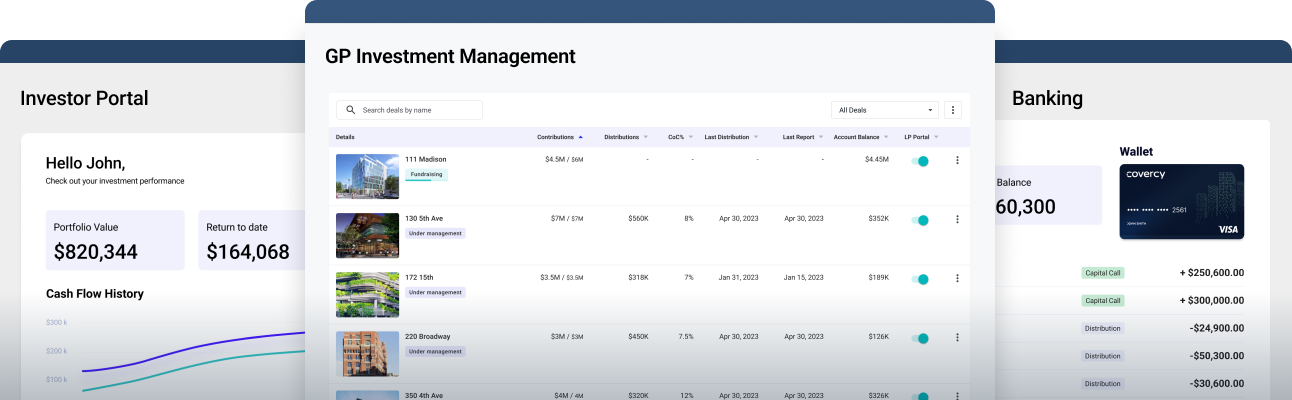Image resolution: width=1292 pixels, height=400 pixels.
Task: Open the 220 Broadway deal name
Action: pos(427,336)
